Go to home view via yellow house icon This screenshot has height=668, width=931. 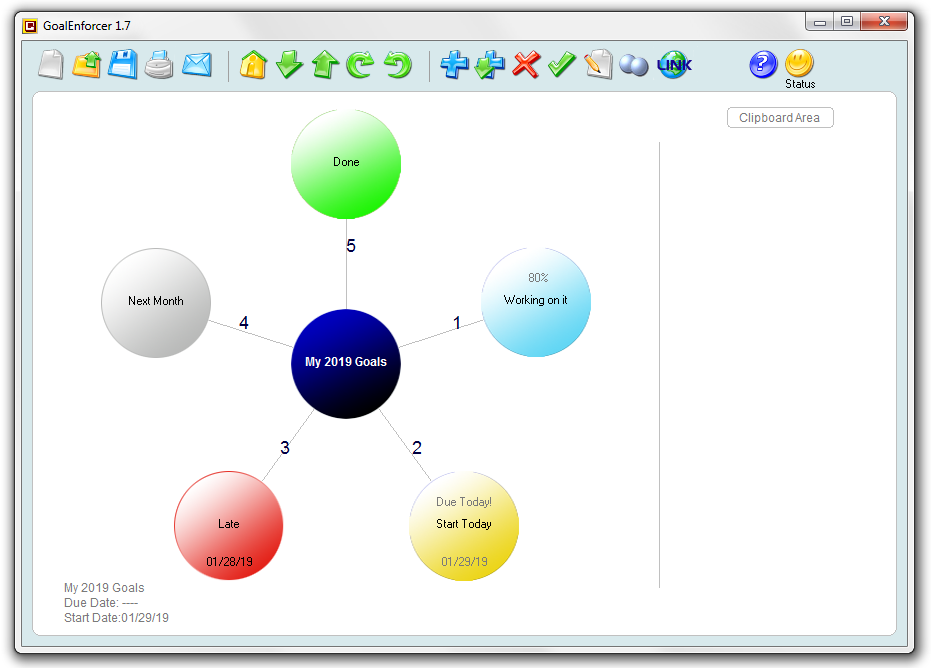254,65
